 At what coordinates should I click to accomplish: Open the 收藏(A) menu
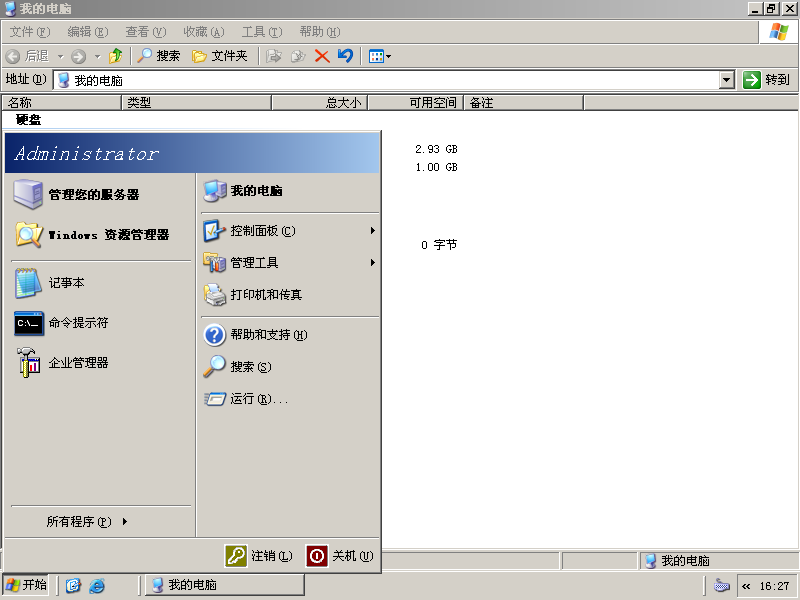(x=204, y=32)
